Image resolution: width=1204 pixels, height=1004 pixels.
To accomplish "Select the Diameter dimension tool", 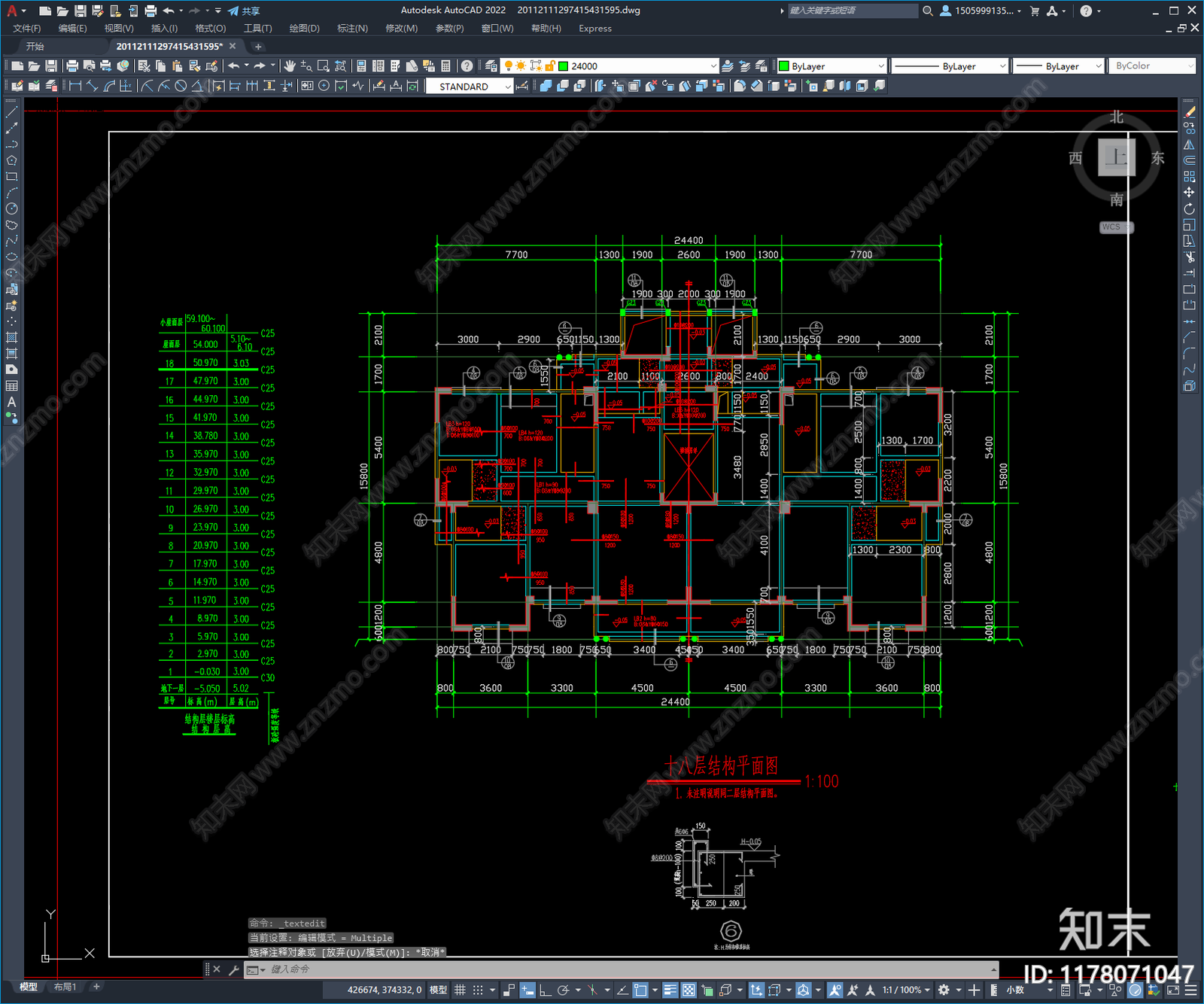I will pos(181,86).
